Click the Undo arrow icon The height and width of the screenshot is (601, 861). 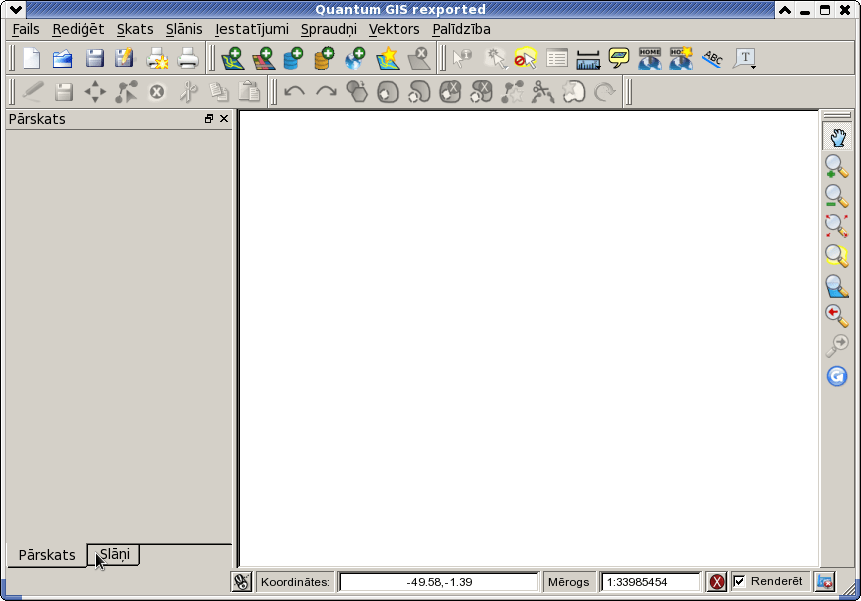point(294,92)
